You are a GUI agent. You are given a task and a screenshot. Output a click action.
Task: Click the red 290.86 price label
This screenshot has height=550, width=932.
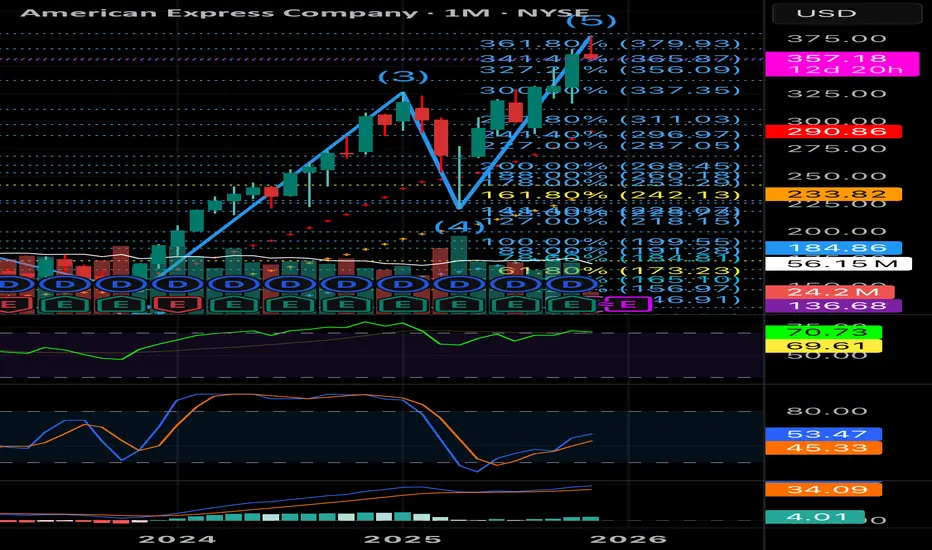point(833,131)
